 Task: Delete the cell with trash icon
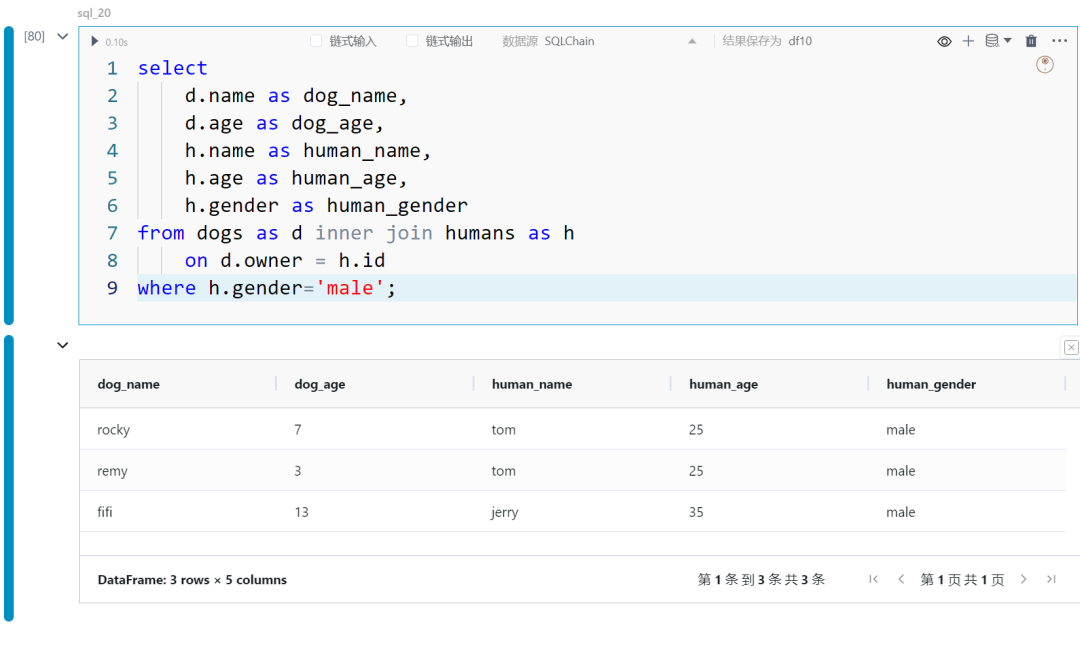[1031, 41]
